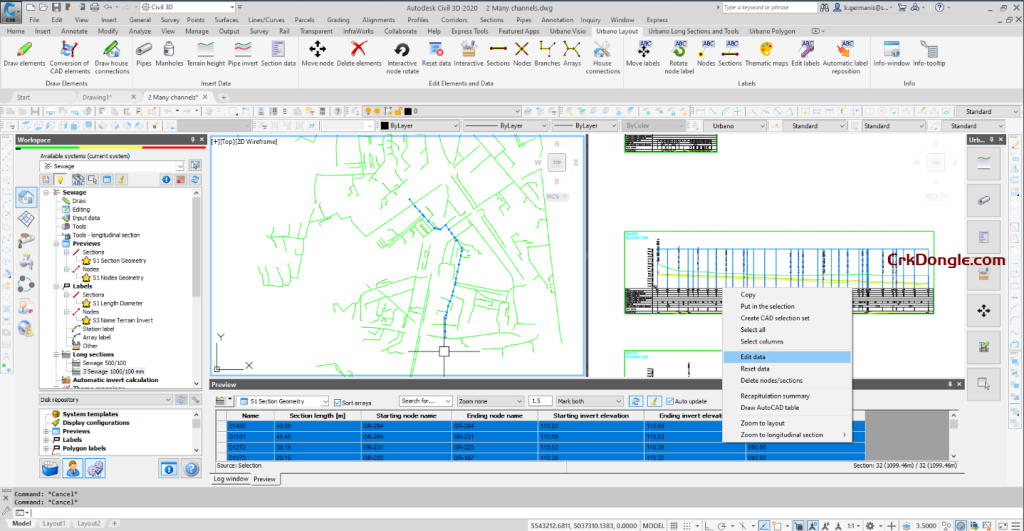Select Draw AutoCAD table menu entry

tap(787, 408)
